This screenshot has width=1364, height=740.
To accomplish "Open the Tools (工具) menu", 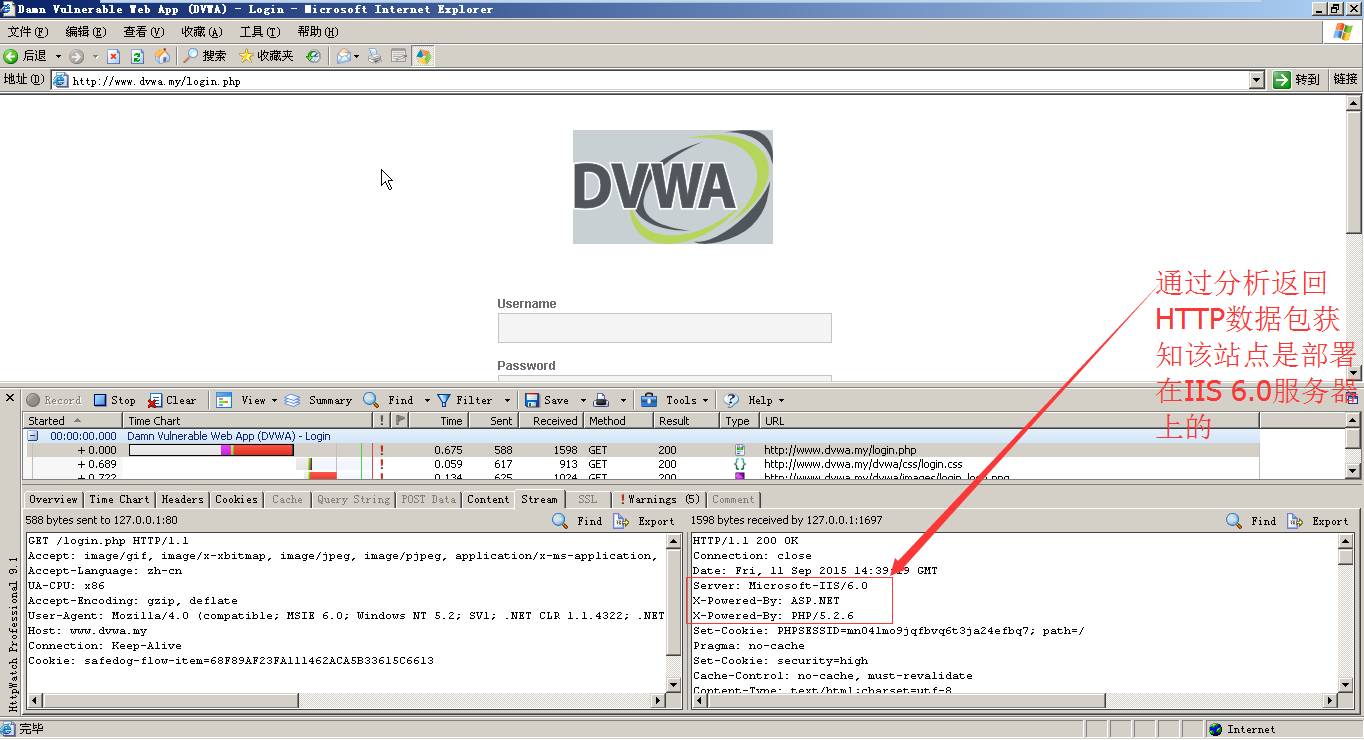I will tap(259, 32).
